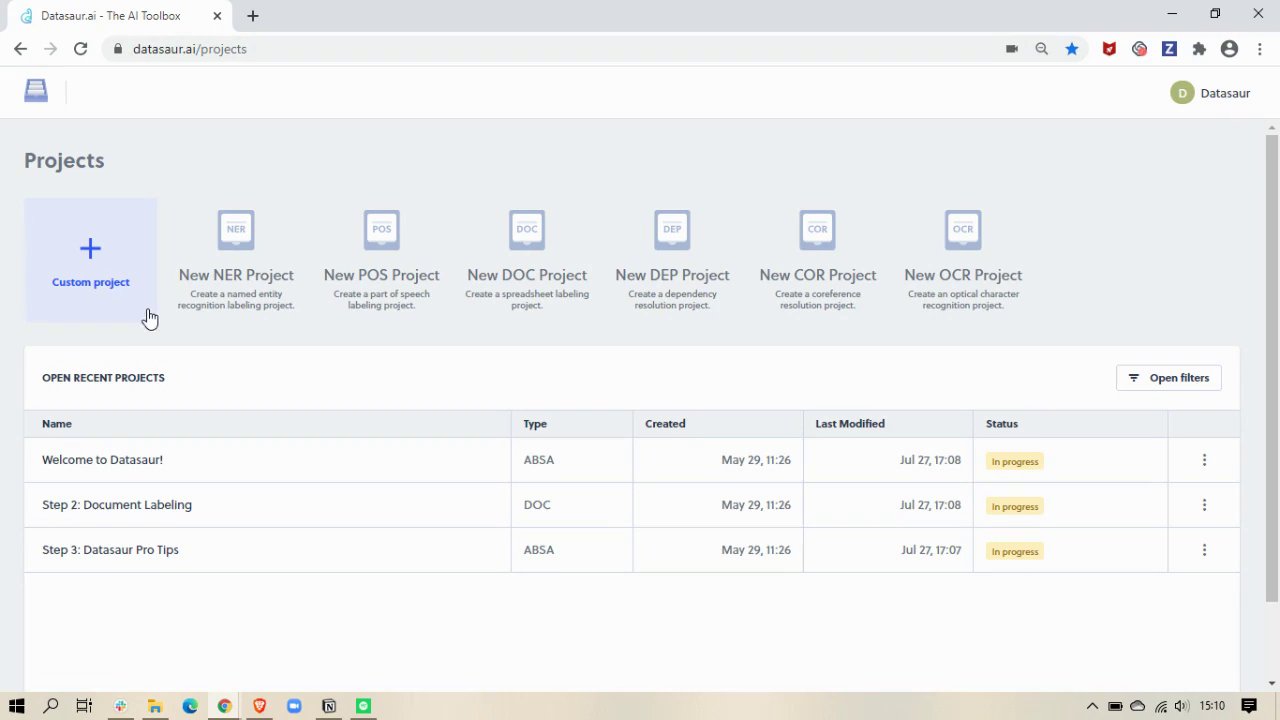Click the In progress status for Step 2
Screen dimensions: 1280x720
(1015, 506)
